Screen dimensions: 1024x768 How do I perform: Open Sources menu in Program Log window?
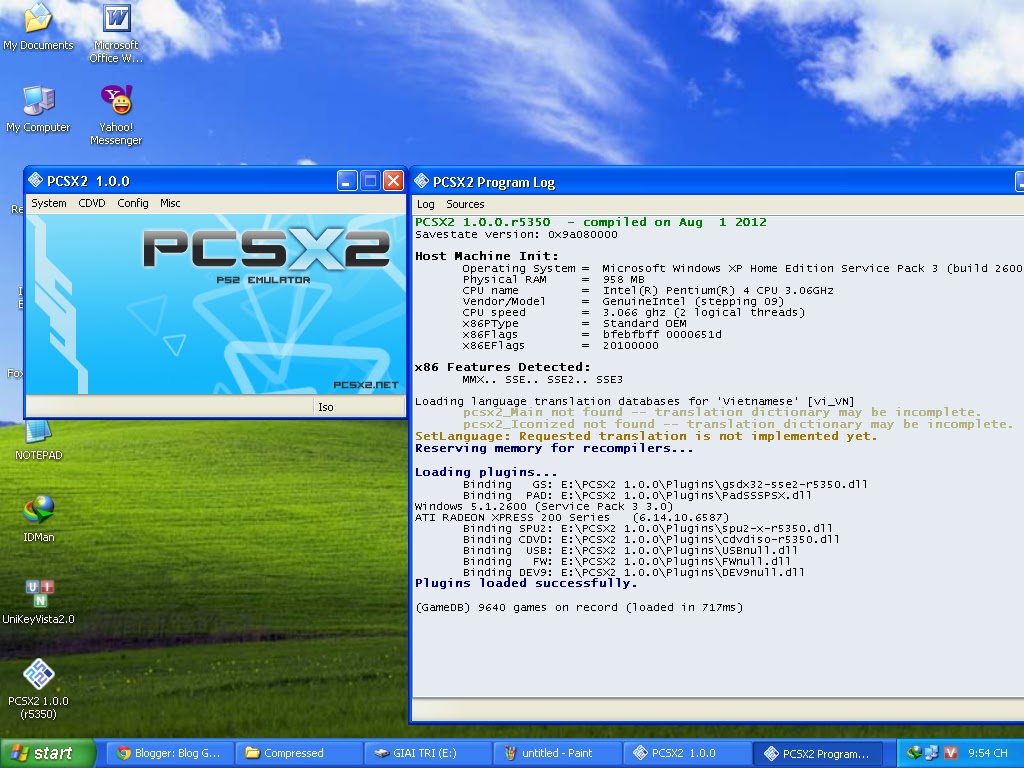point(465,204)
